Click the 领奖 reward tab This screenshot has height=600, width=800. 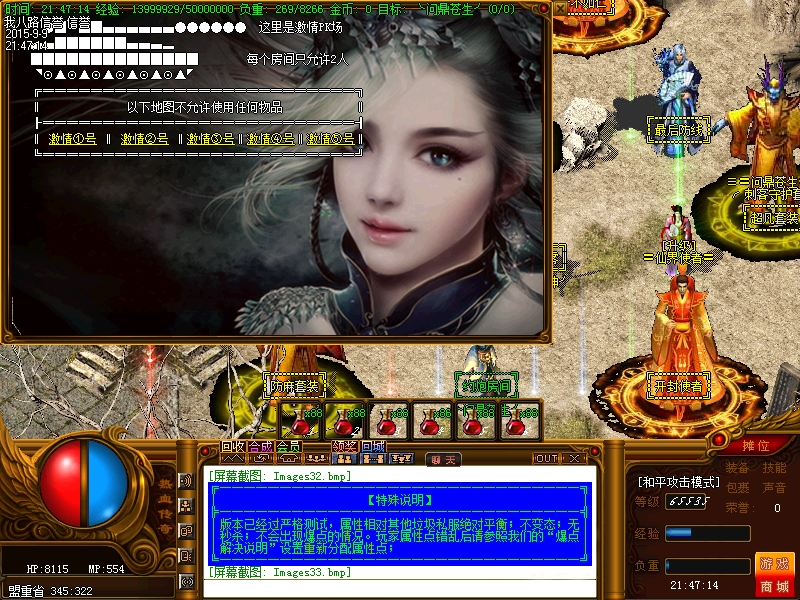344,446
